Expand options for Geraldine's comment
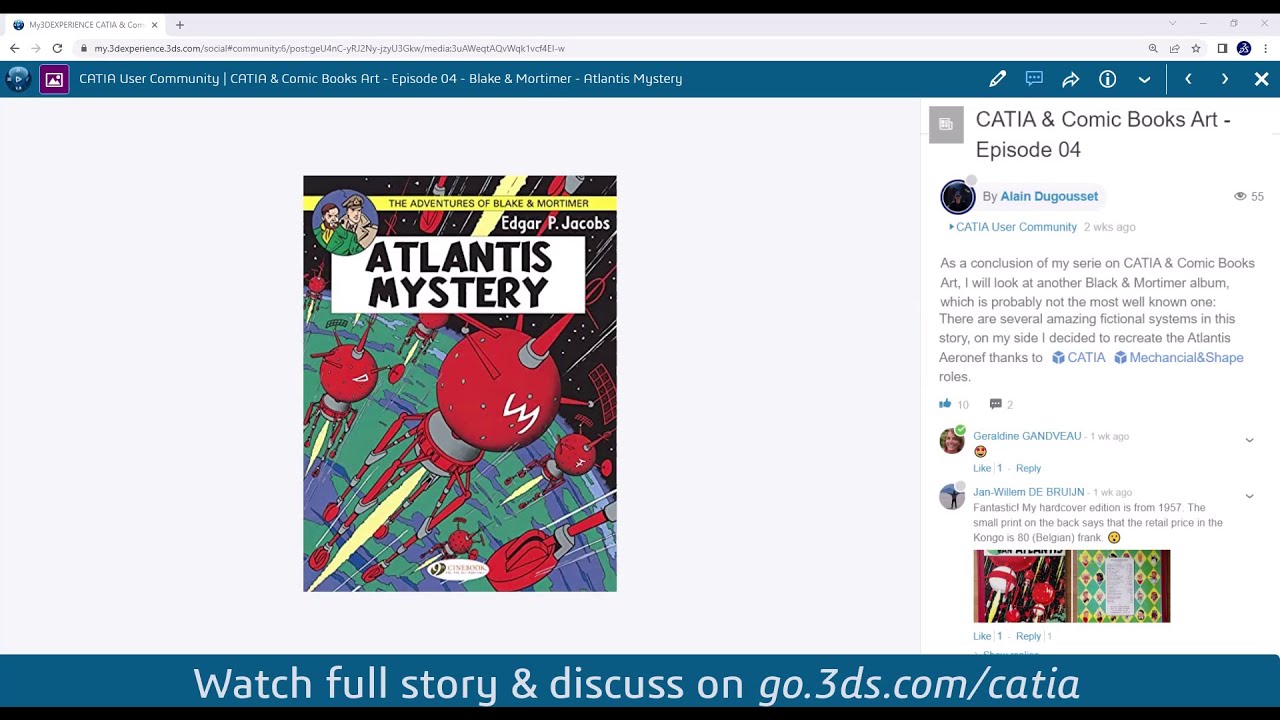This screenshot has width=1280, height=720. coord(1249,440)
